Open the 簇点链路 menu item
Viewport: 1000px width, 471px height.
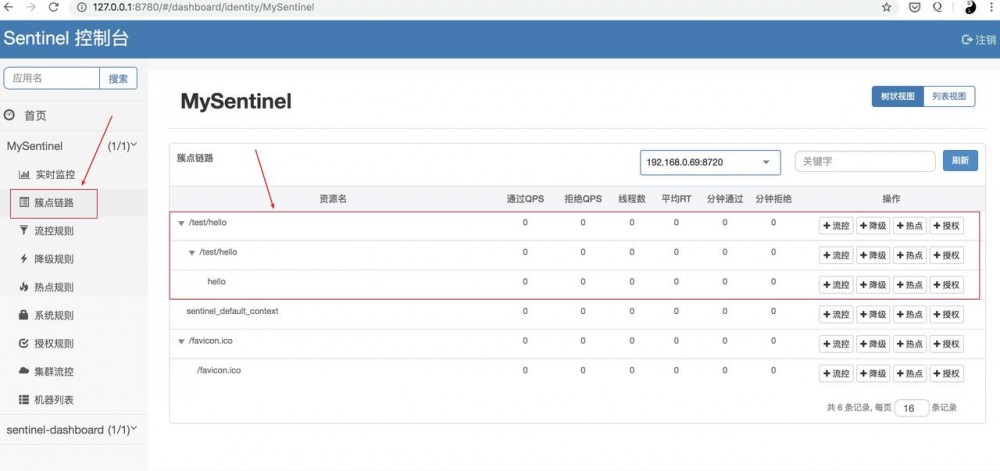54,203
